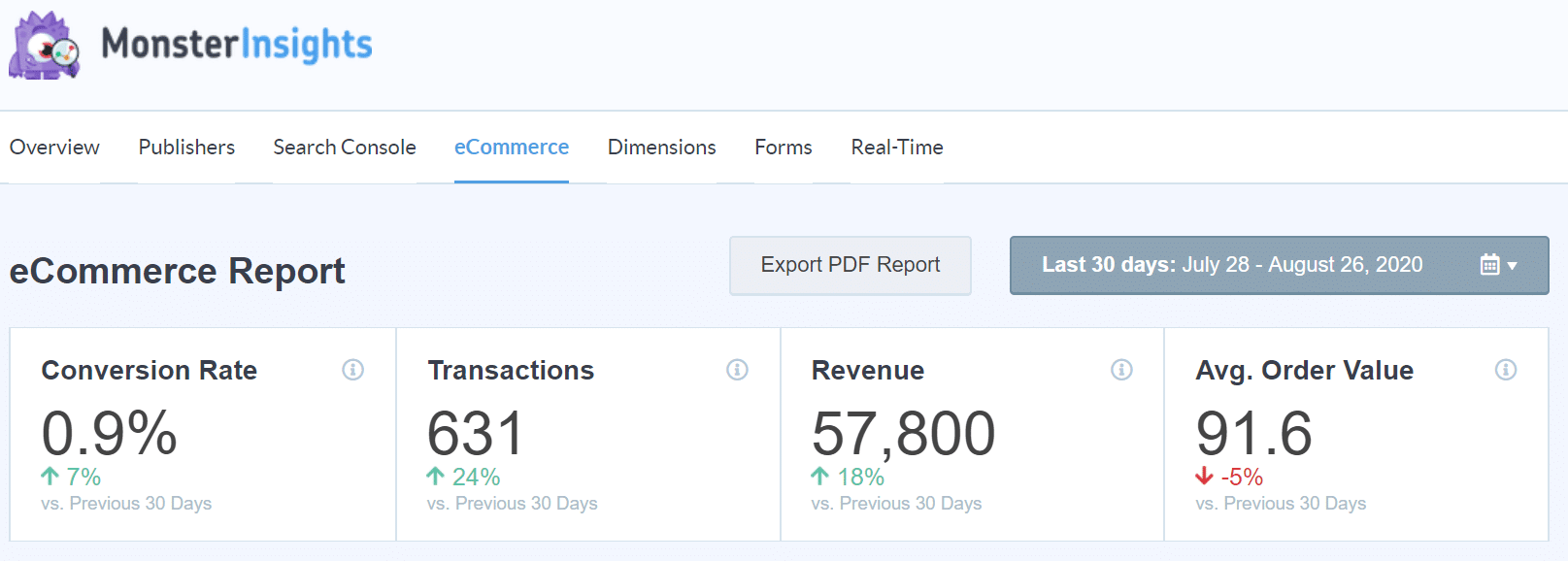Click the 57,800 revenue value

click(x=903, y=433)
